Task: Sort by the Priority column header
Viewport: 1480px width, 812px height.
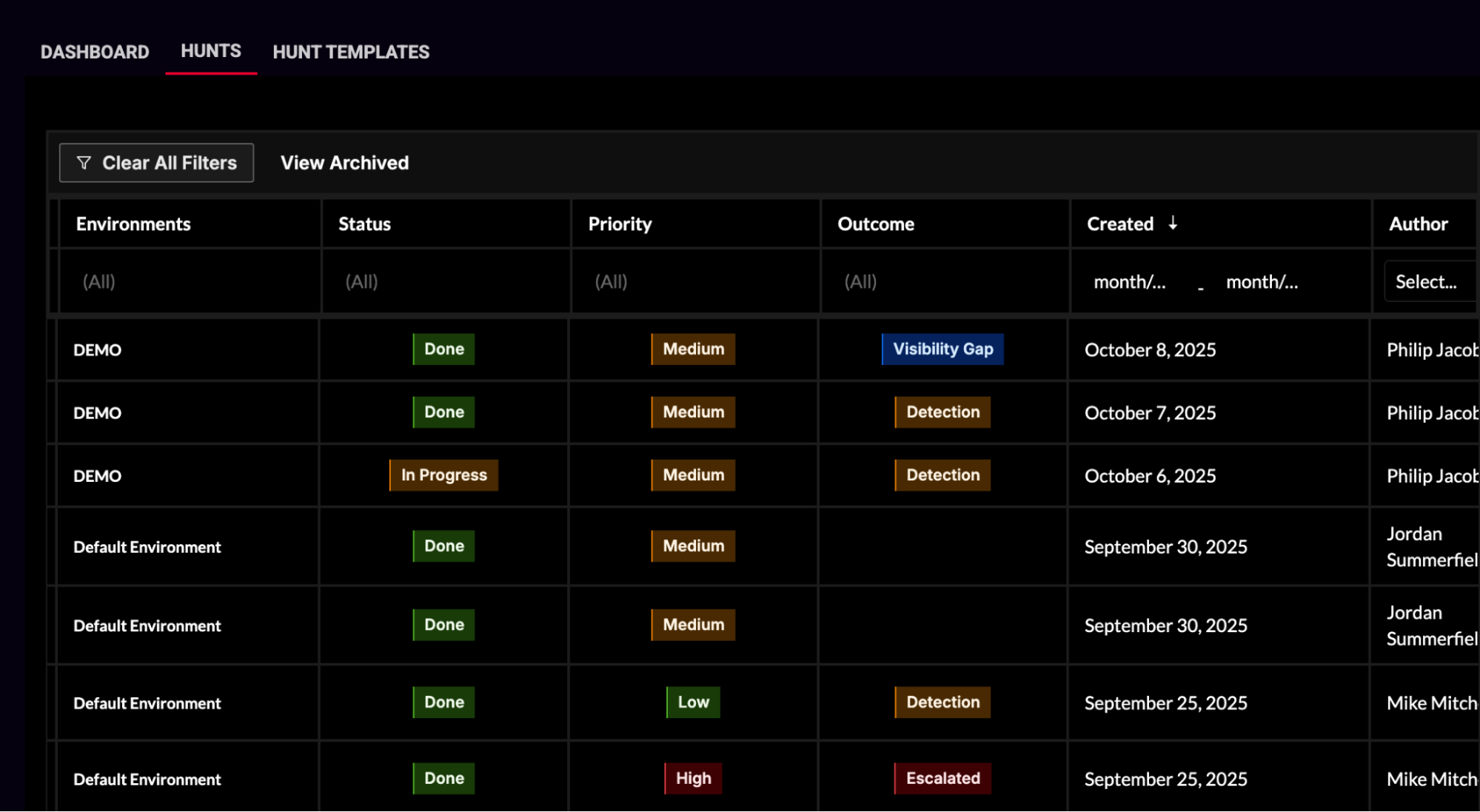Action: tap(620, 224)
